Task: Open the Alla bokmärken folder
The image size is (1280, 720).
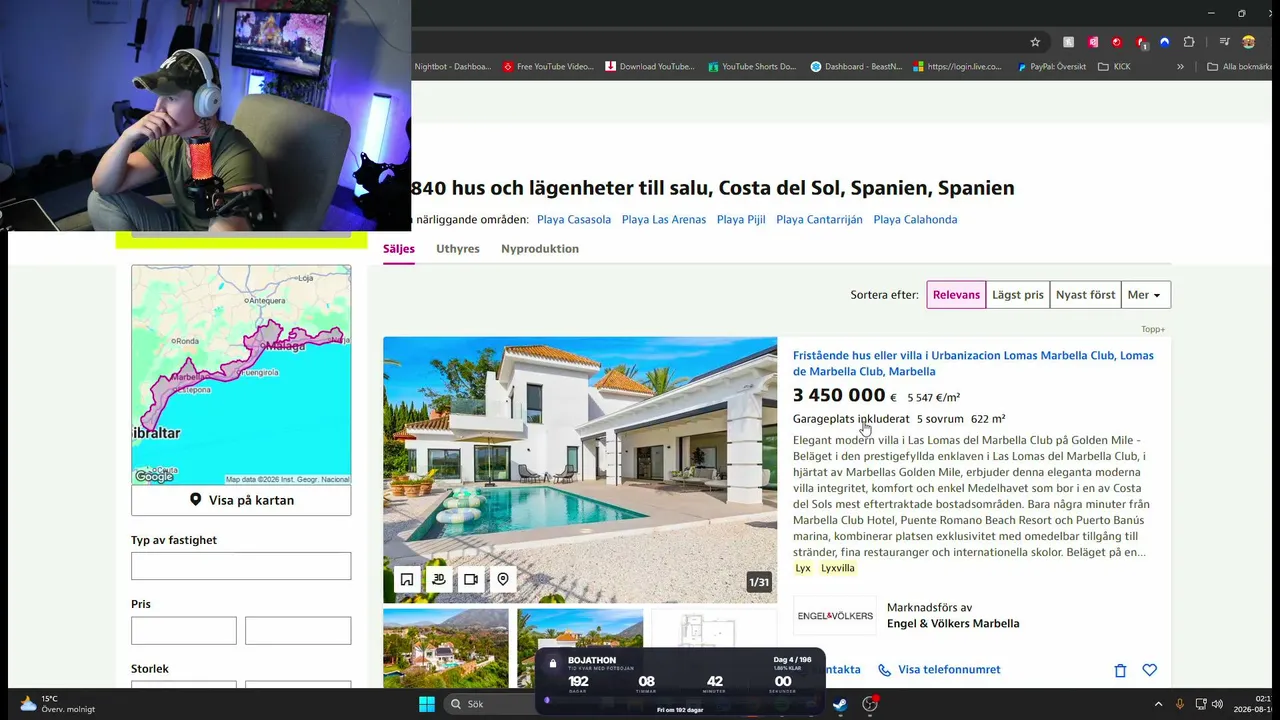Action: [x=1239, y=67]
